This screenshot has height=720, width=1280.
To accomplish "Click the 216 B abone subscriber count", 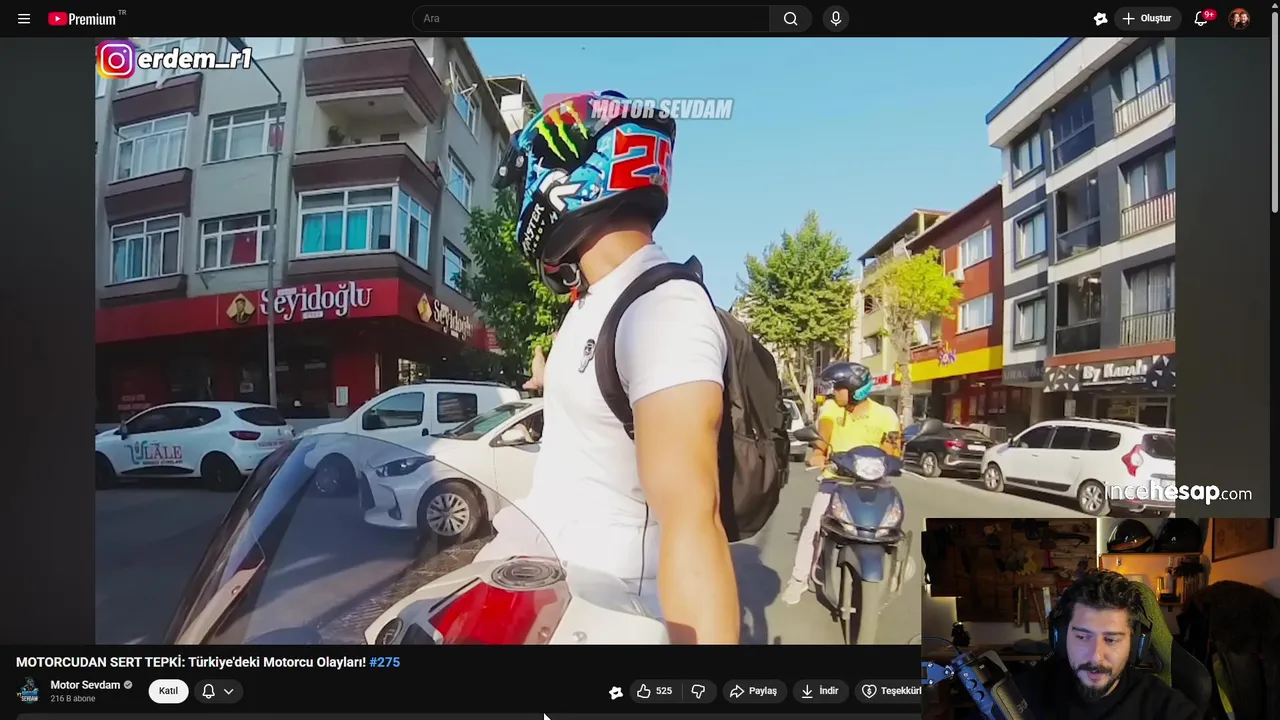I will click(x=72, y=699).
